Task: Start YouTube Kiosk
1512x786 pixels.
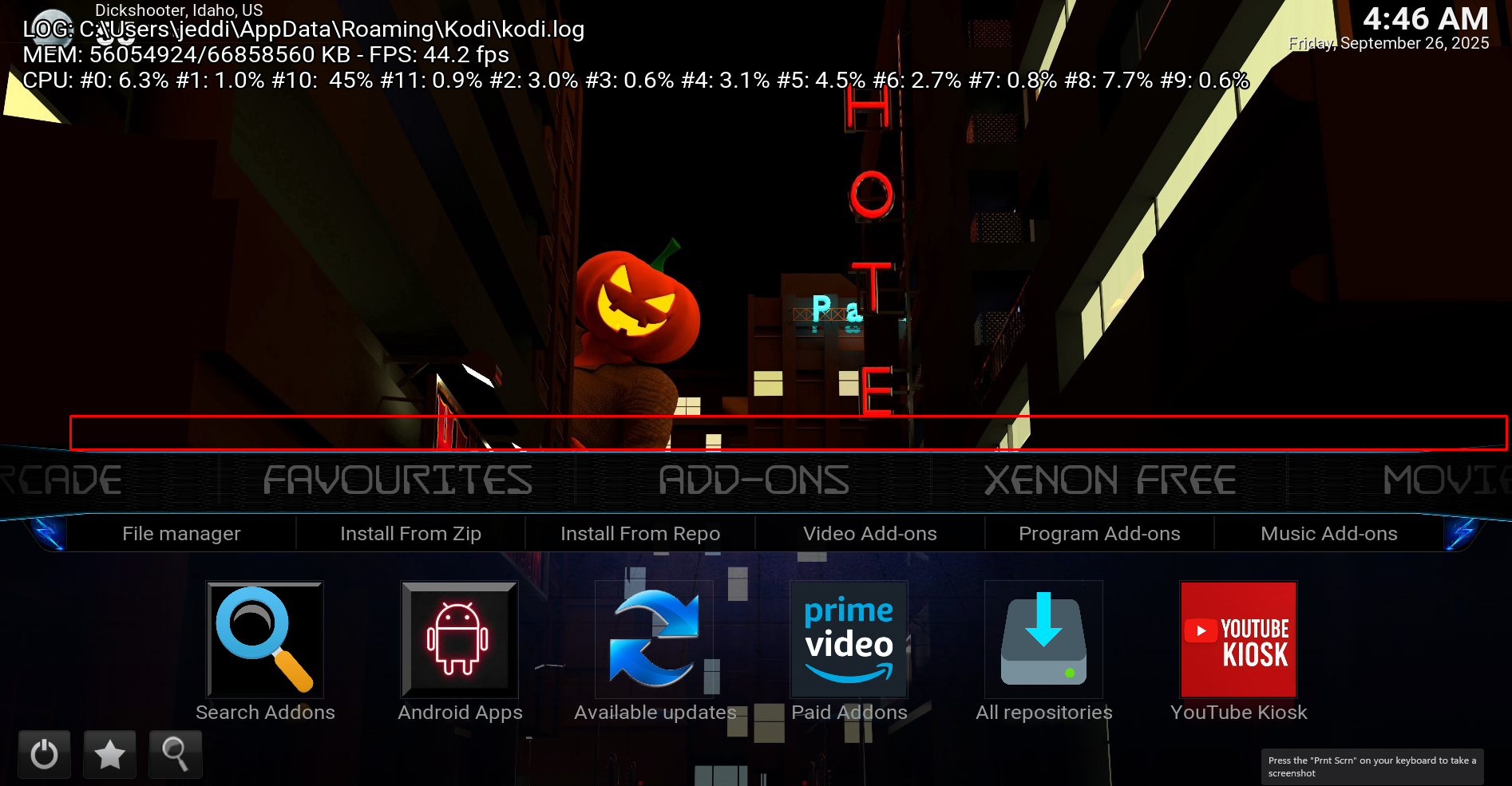Action: [1238, 639]
